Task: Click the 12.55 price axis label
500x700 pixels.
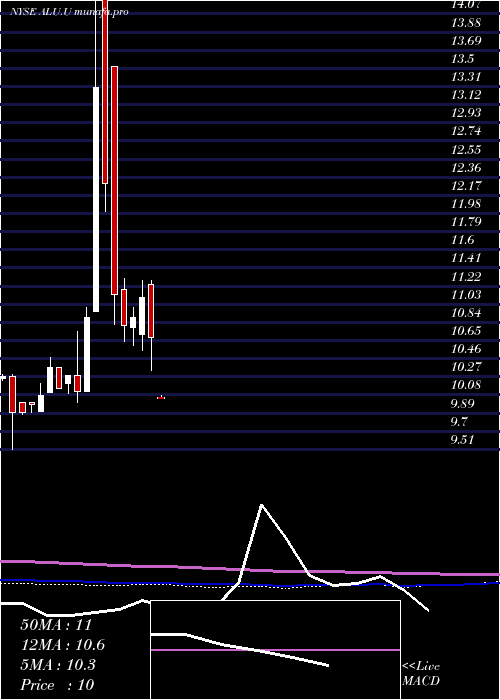Action: [466, 149]
